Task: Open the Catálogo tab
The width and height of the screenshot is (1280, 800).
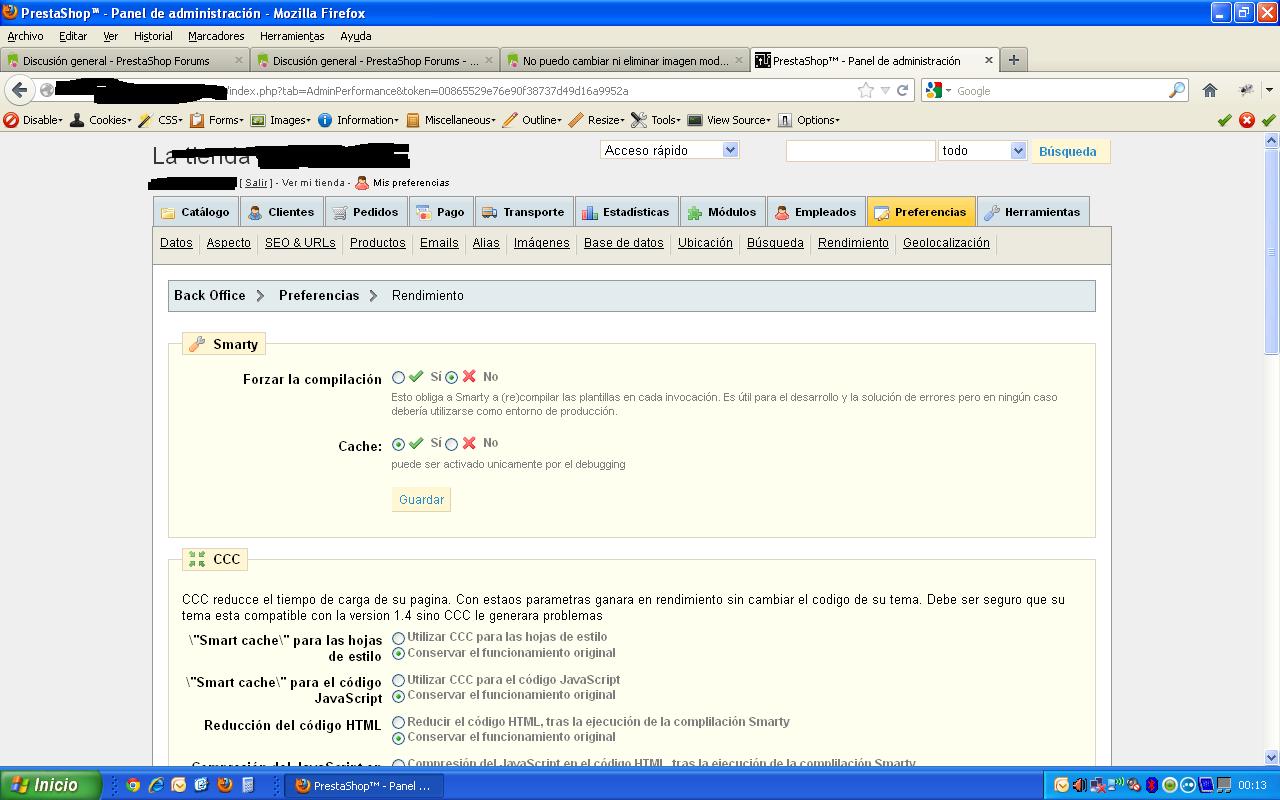Action: (x=195, y=212)
